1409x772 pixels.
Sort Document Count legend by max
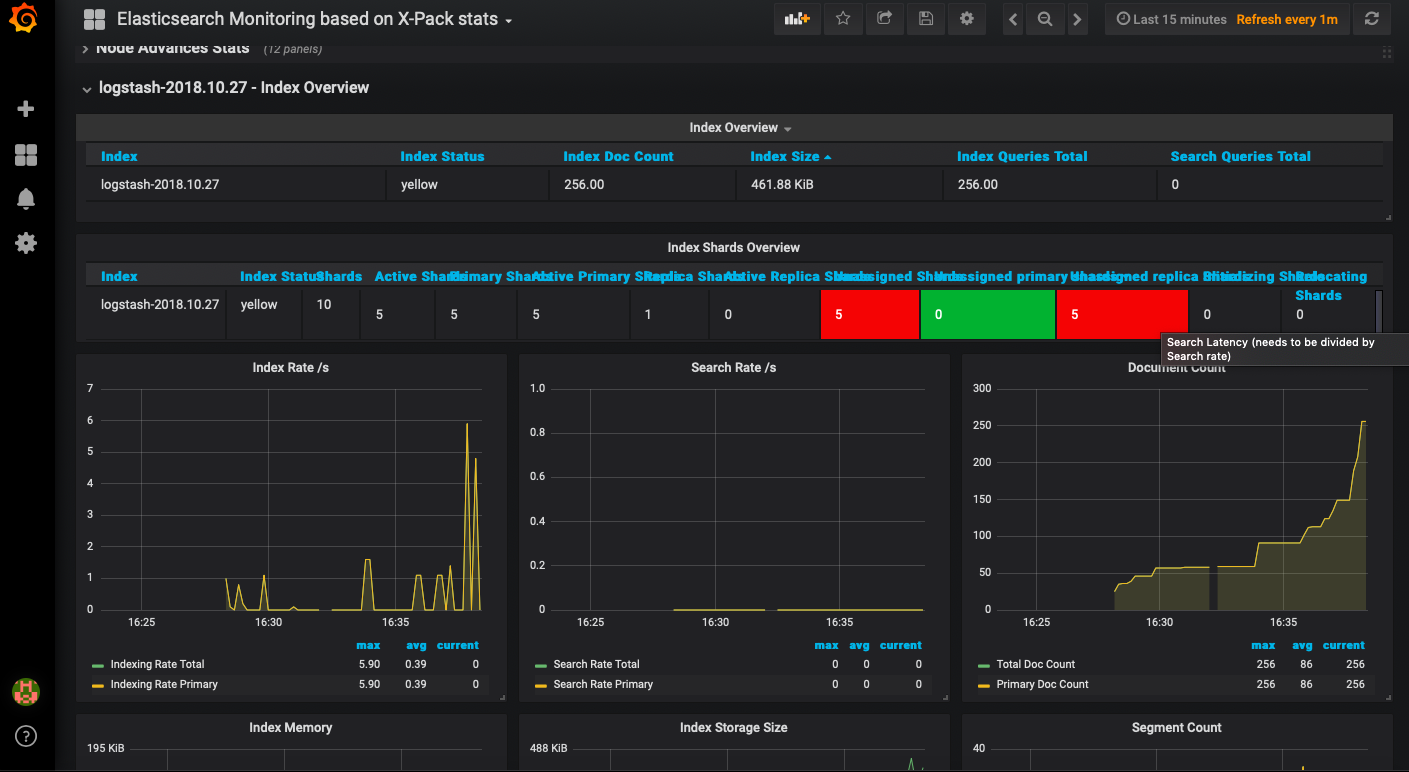pos(1263,645)
